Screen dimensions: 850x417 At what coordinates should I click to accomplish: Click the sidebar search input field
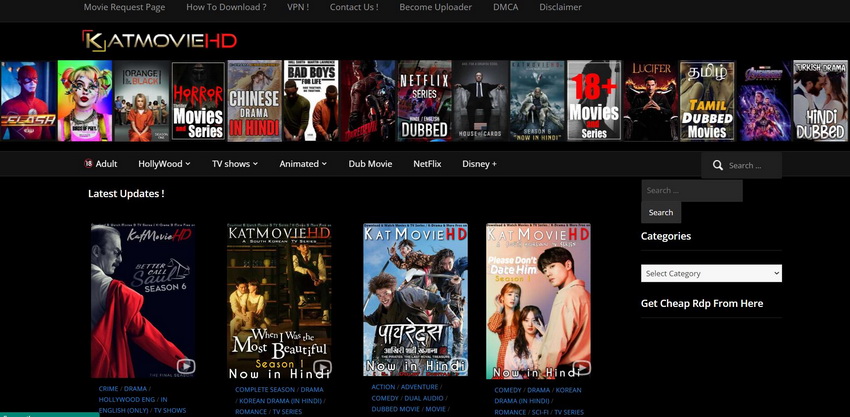click(691, 191)
